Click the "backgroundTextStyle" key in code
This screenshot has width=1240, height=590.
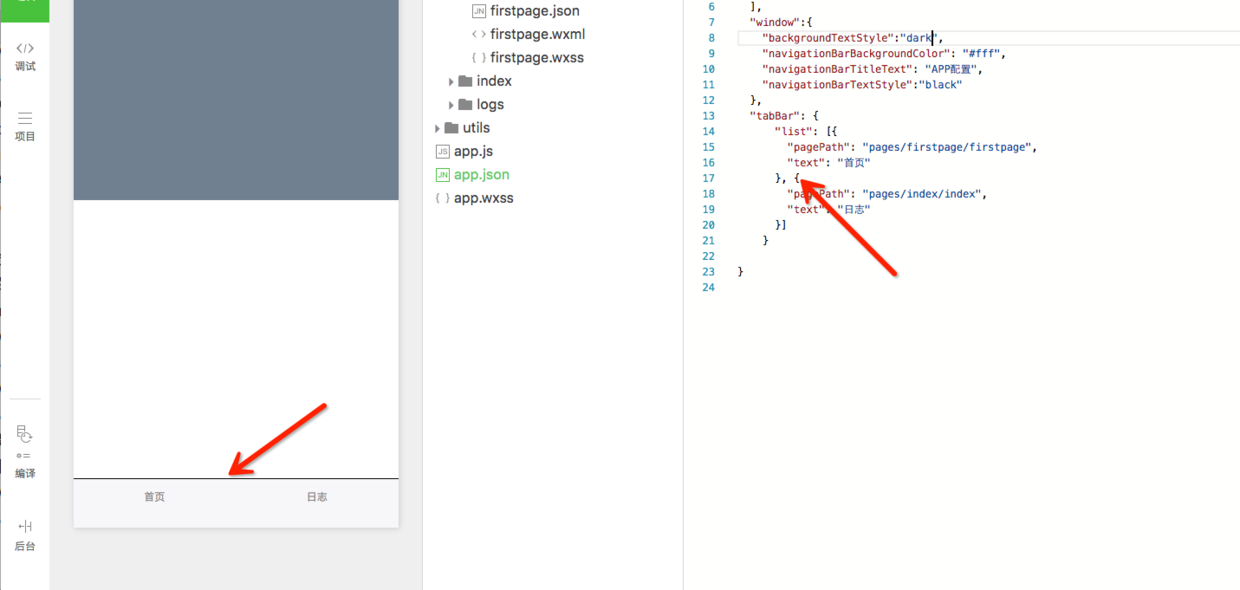tap(828, 38)
